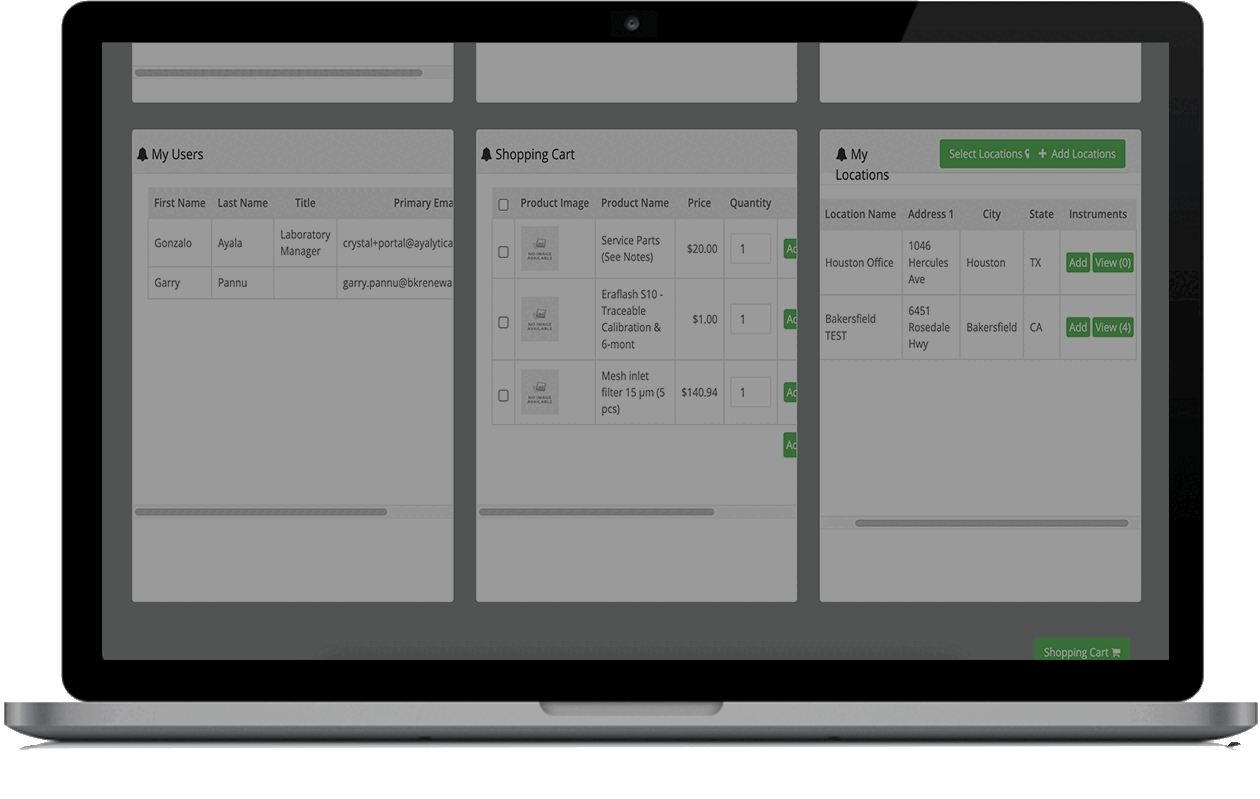
Task: Click the My Locations horizontal scrollbar
Action: [990, 523]
